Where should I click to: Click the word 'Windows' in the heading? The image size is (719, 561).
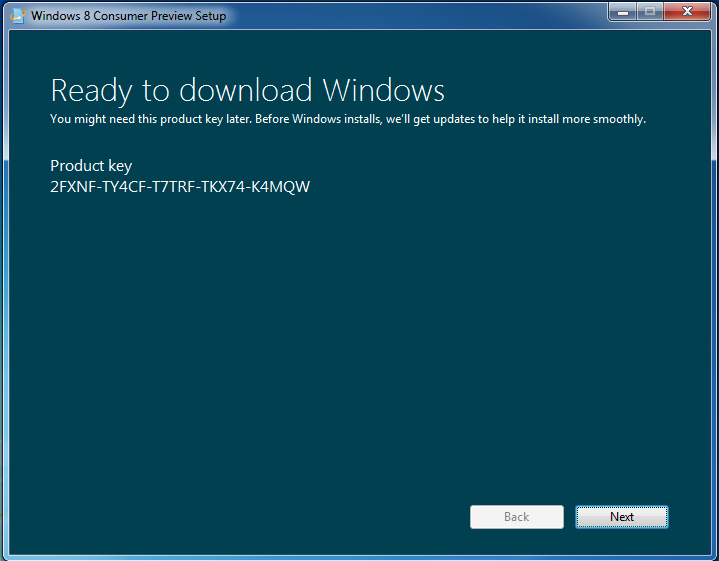point(384,90)
